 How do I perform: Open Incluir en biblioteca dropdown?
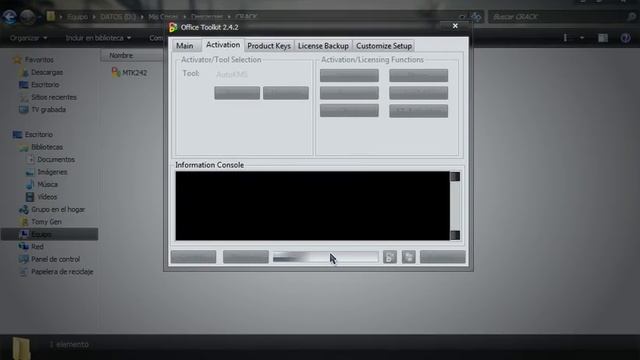pyautogui.click(x=98, y=38)
